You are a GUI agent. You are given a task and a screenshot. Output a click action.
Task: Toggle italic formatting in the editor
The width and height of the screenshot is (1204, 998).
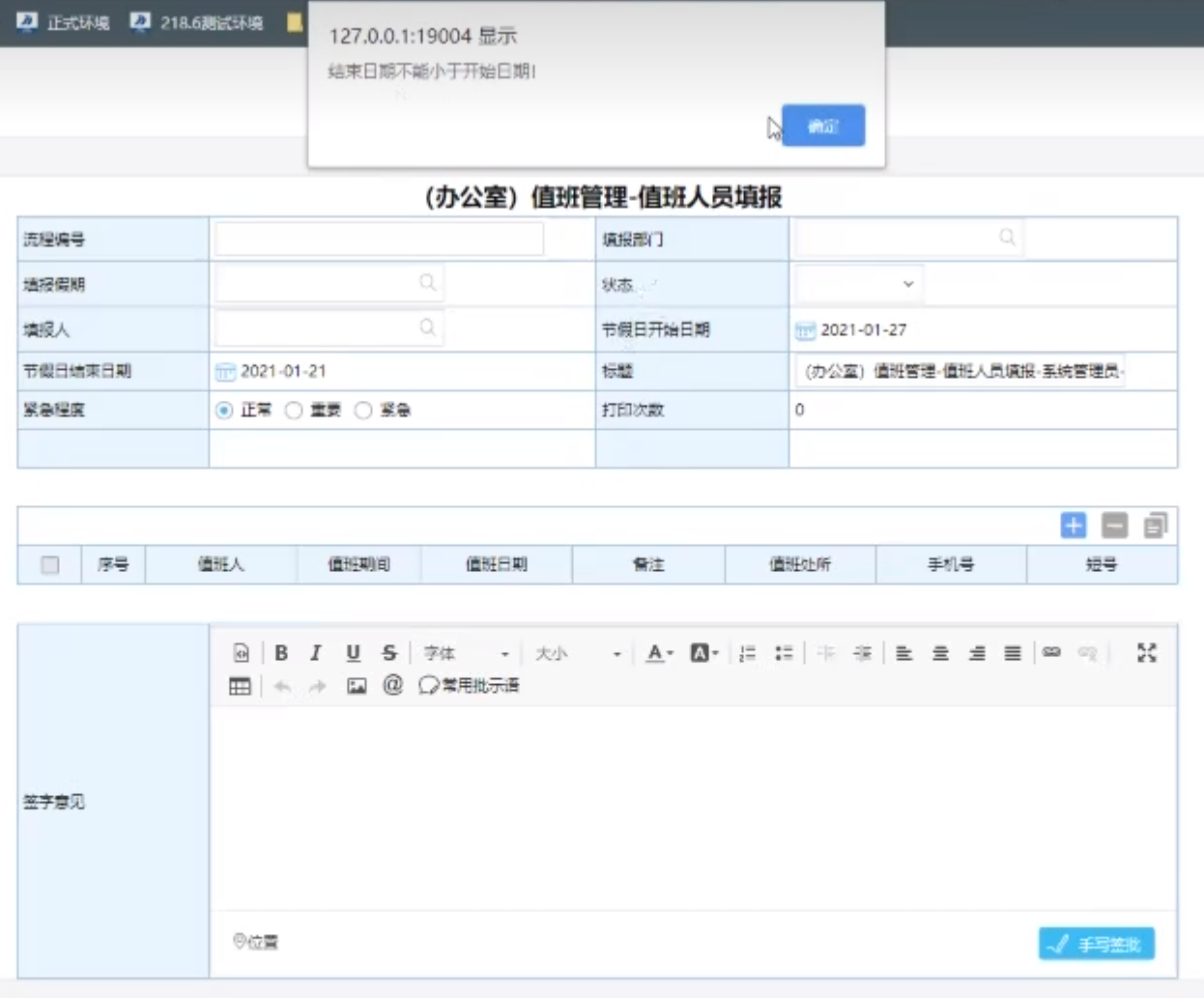point(316,653)
